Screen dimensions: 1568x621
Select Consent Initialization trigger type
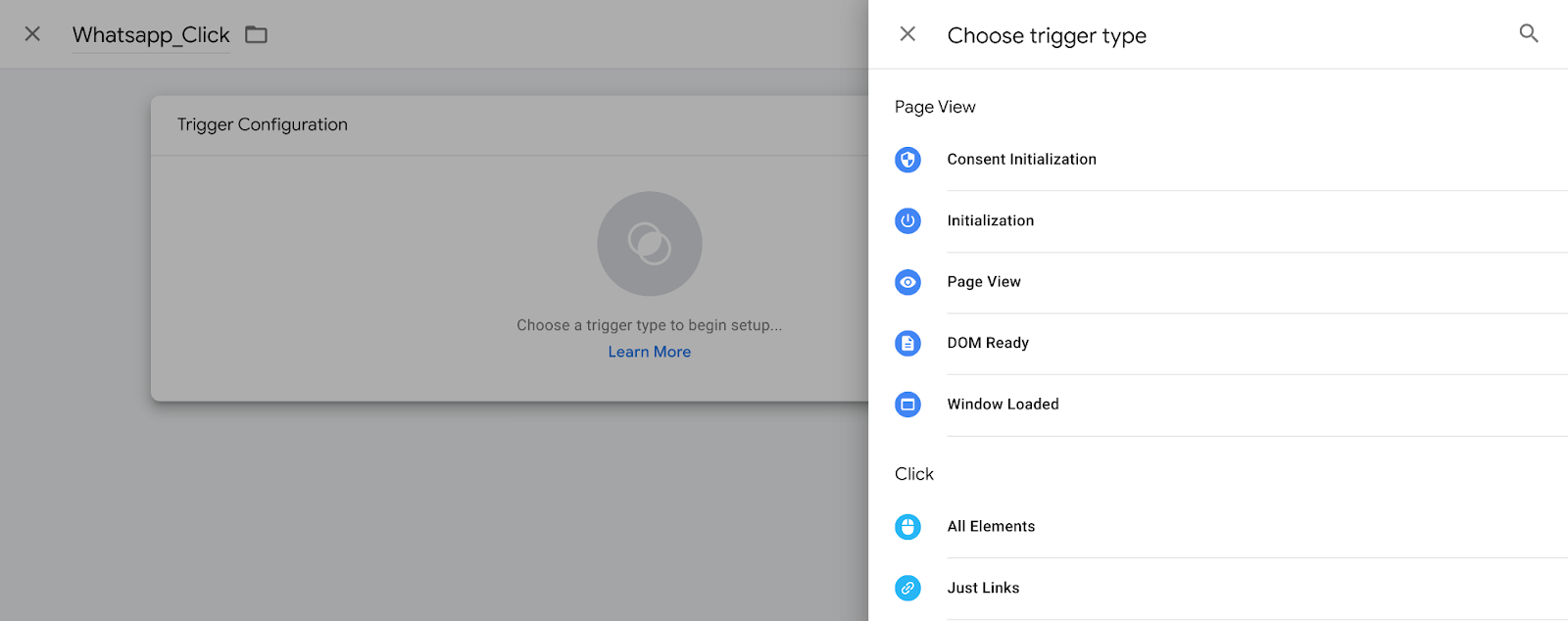1218,160
